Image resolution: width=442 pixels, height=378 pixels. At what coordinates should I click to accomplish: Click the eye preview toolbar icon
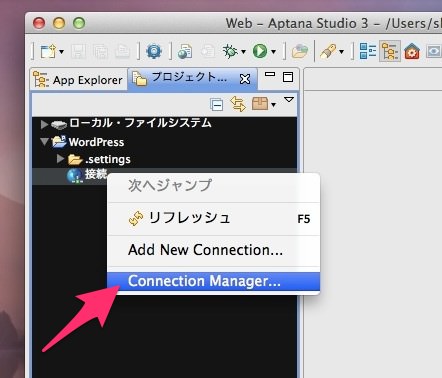point(434,52)
